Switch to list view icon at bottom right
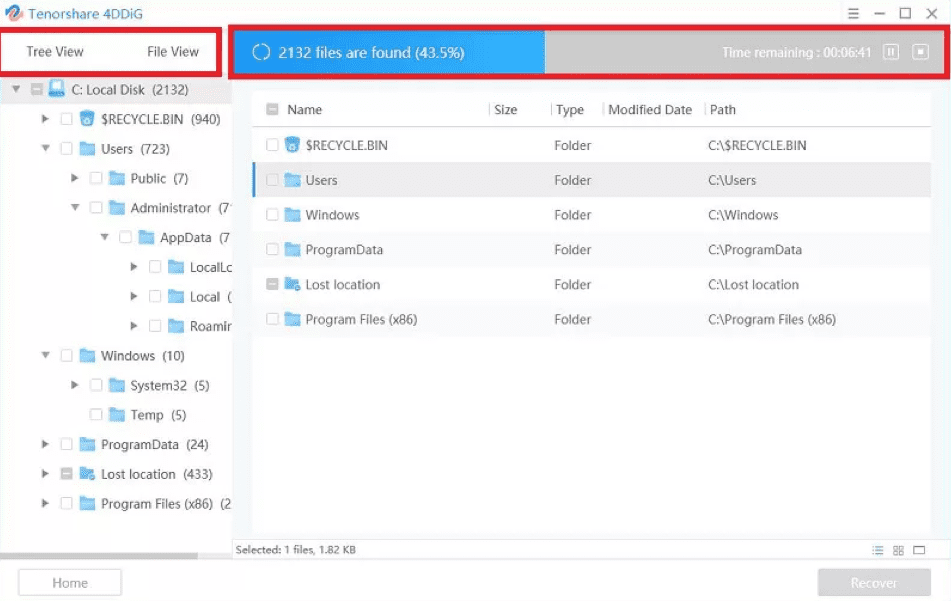This screenshot has height=601, width=951. 878,551
